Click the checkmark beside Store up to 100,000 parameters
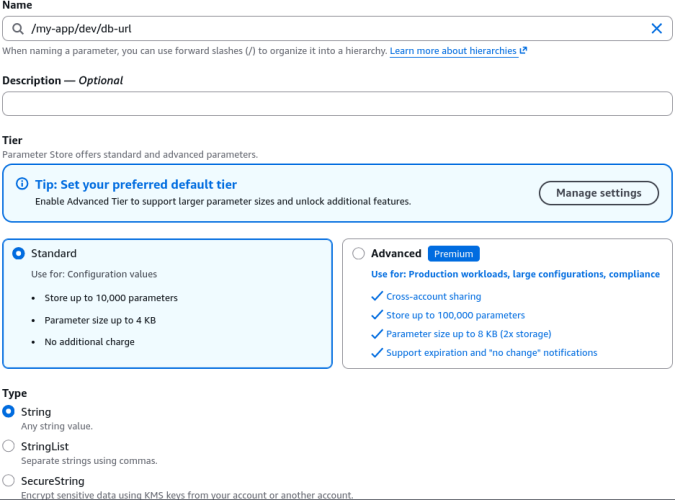This screenshot has width=675, height=500. pos(377,315)
